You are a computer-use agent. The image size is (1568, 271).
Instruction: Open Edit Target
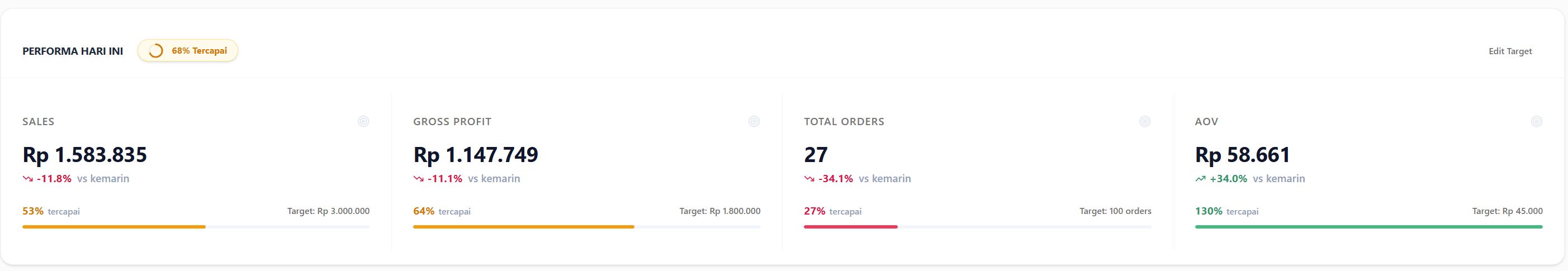(1509, 51)
